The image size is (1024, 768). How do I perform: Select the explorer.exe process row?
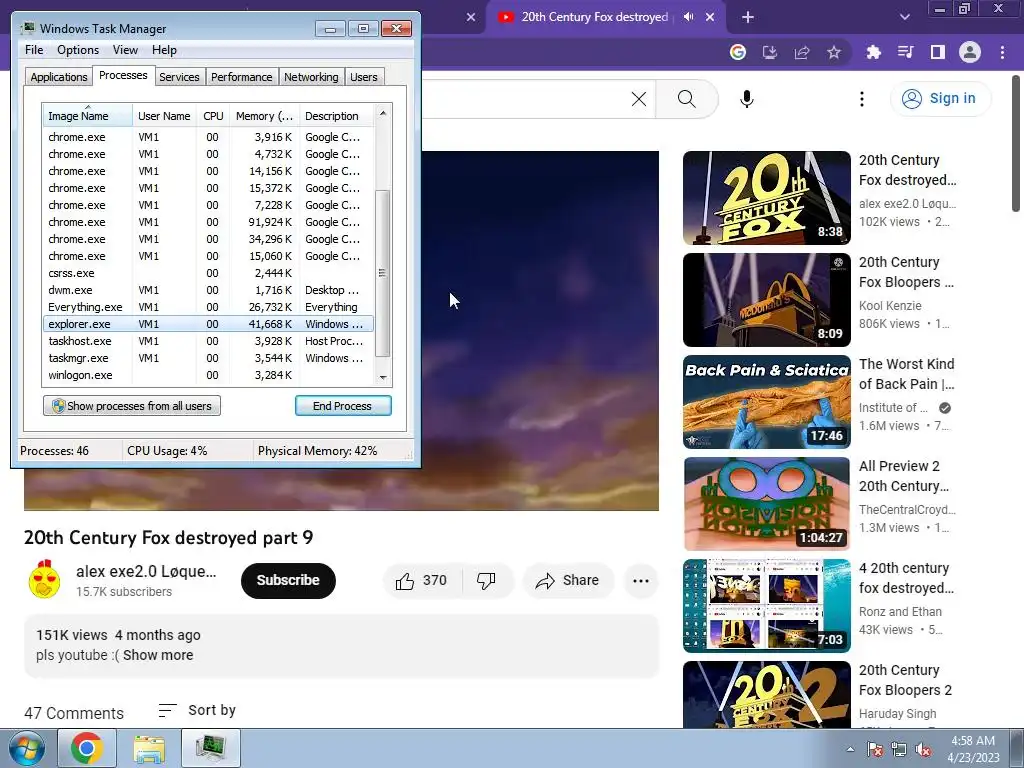point(208,324)
